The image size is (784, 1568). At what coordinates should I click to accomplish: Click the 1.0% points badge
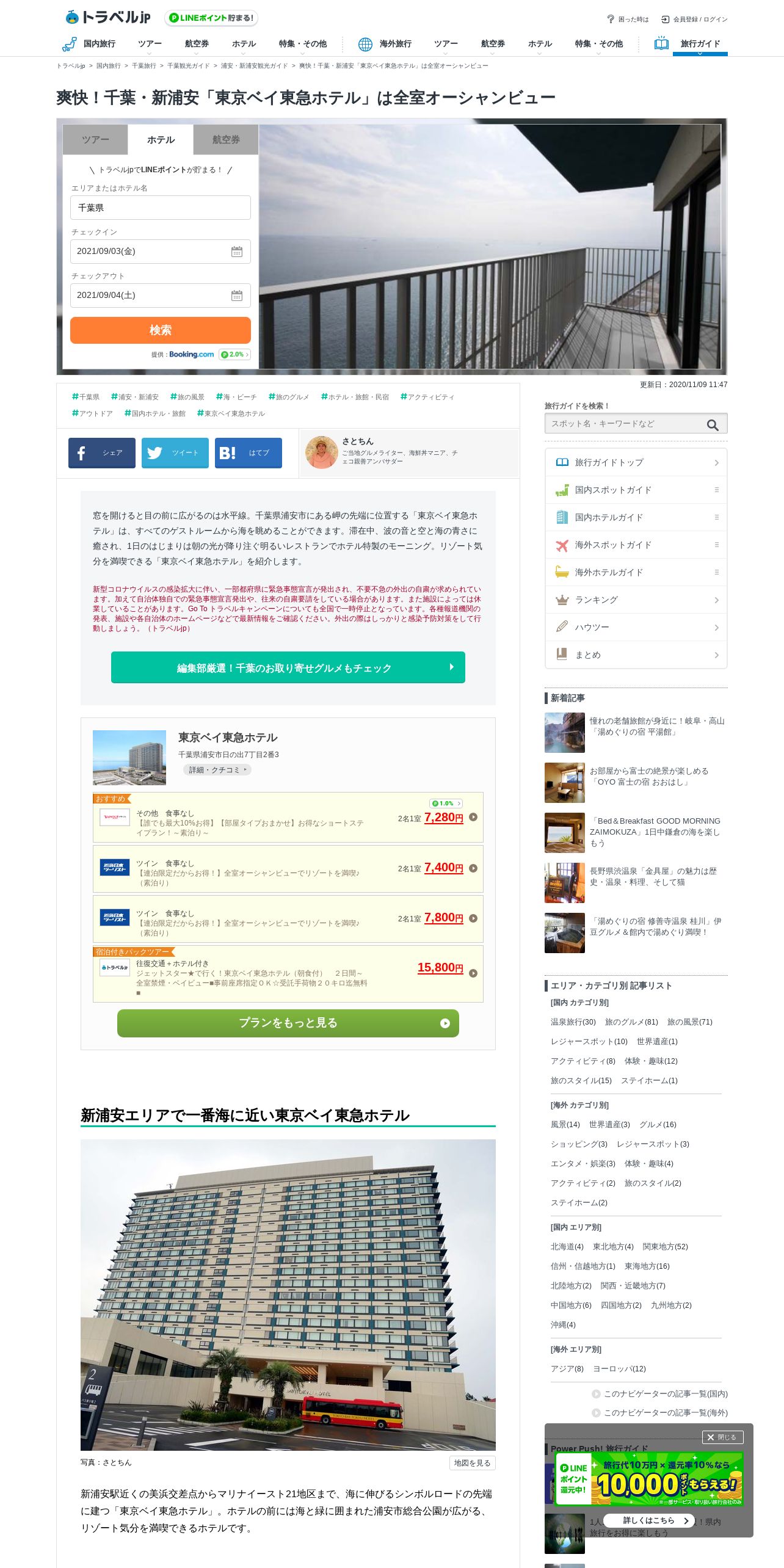[446, 804]
